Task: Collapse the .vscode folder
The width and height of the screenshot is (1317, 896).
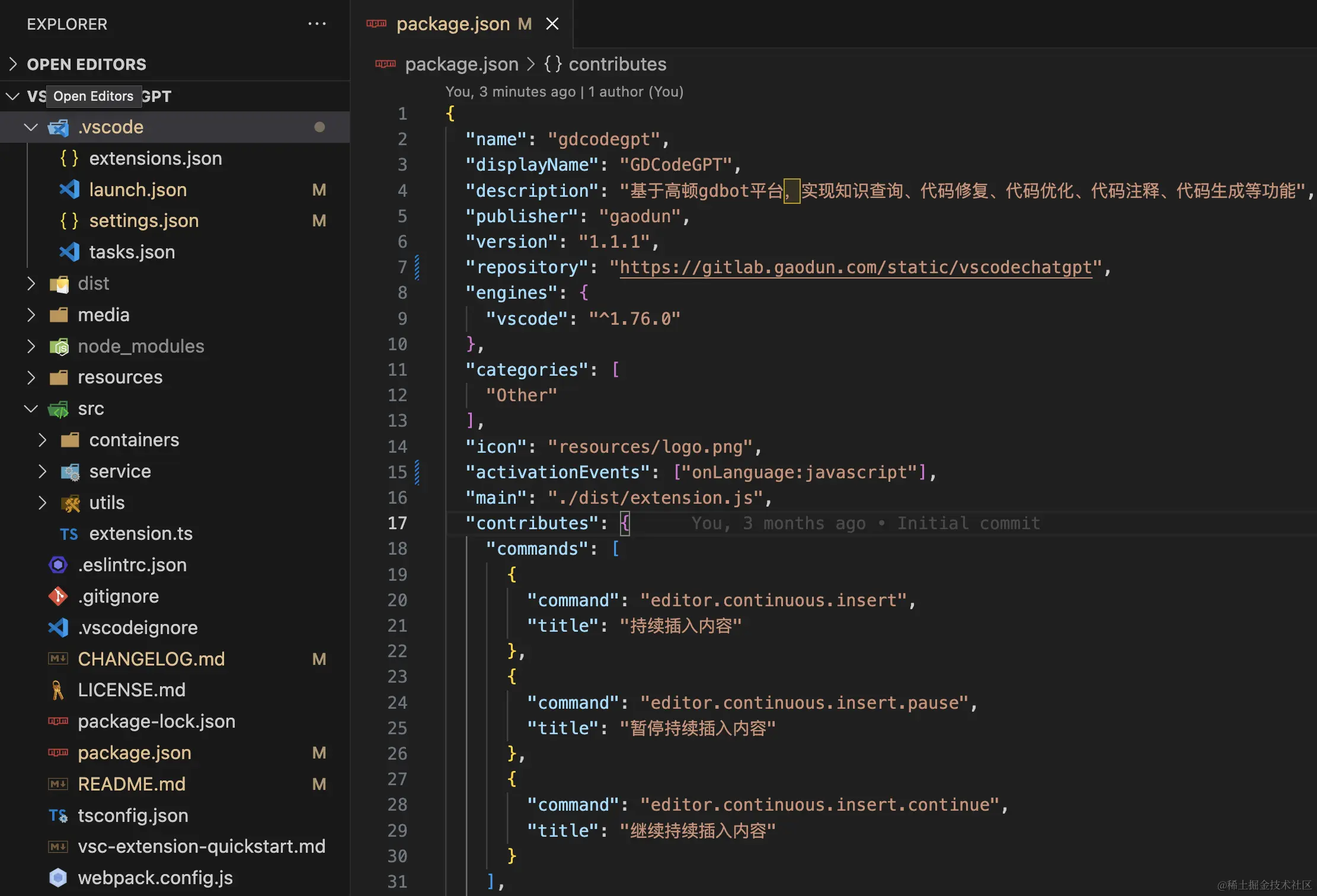Action: point(31,127)
